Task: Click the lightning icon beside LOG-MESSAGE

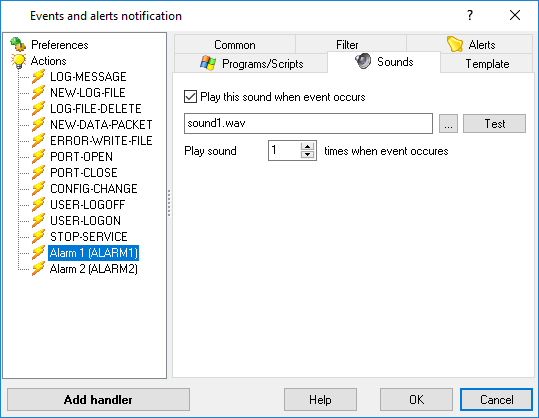Action: pyautogui.click(x=38, y=77)
